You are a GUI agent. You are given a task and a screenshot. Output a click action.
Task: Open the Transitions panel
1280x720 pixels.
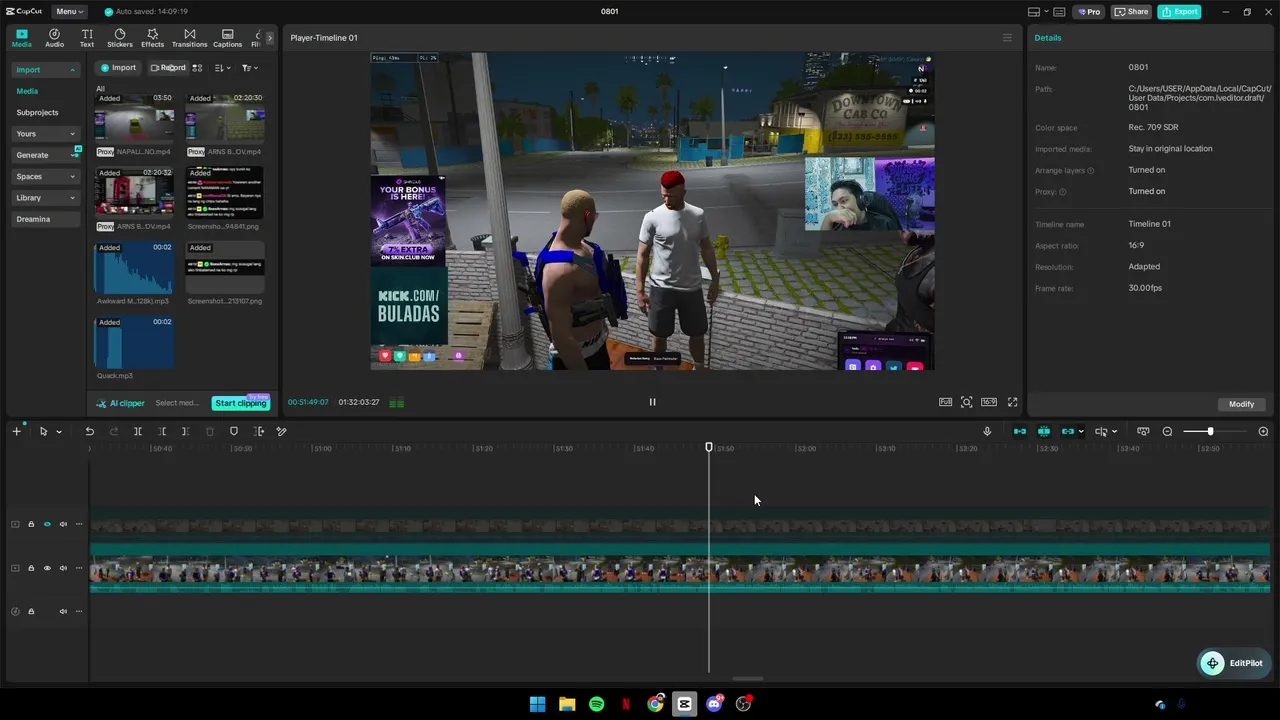coord(190,38)
